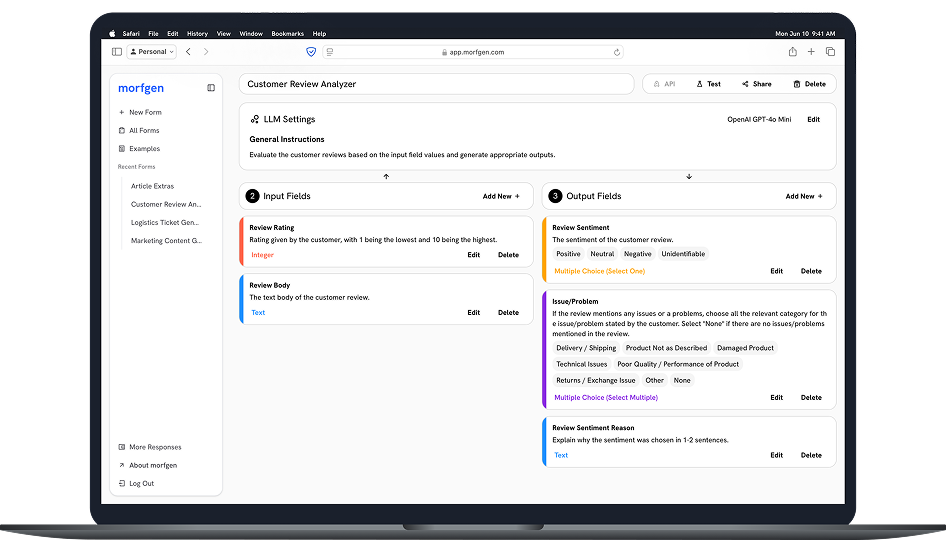Click the Neutral choice chip
The image size is (946, 540).
602,254
